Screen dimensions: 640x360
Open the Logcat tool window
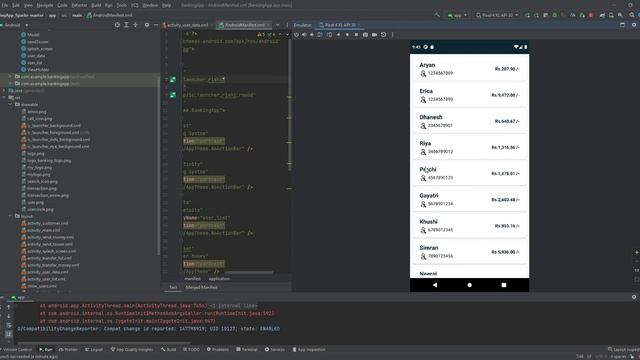click(x=94, y=349)
